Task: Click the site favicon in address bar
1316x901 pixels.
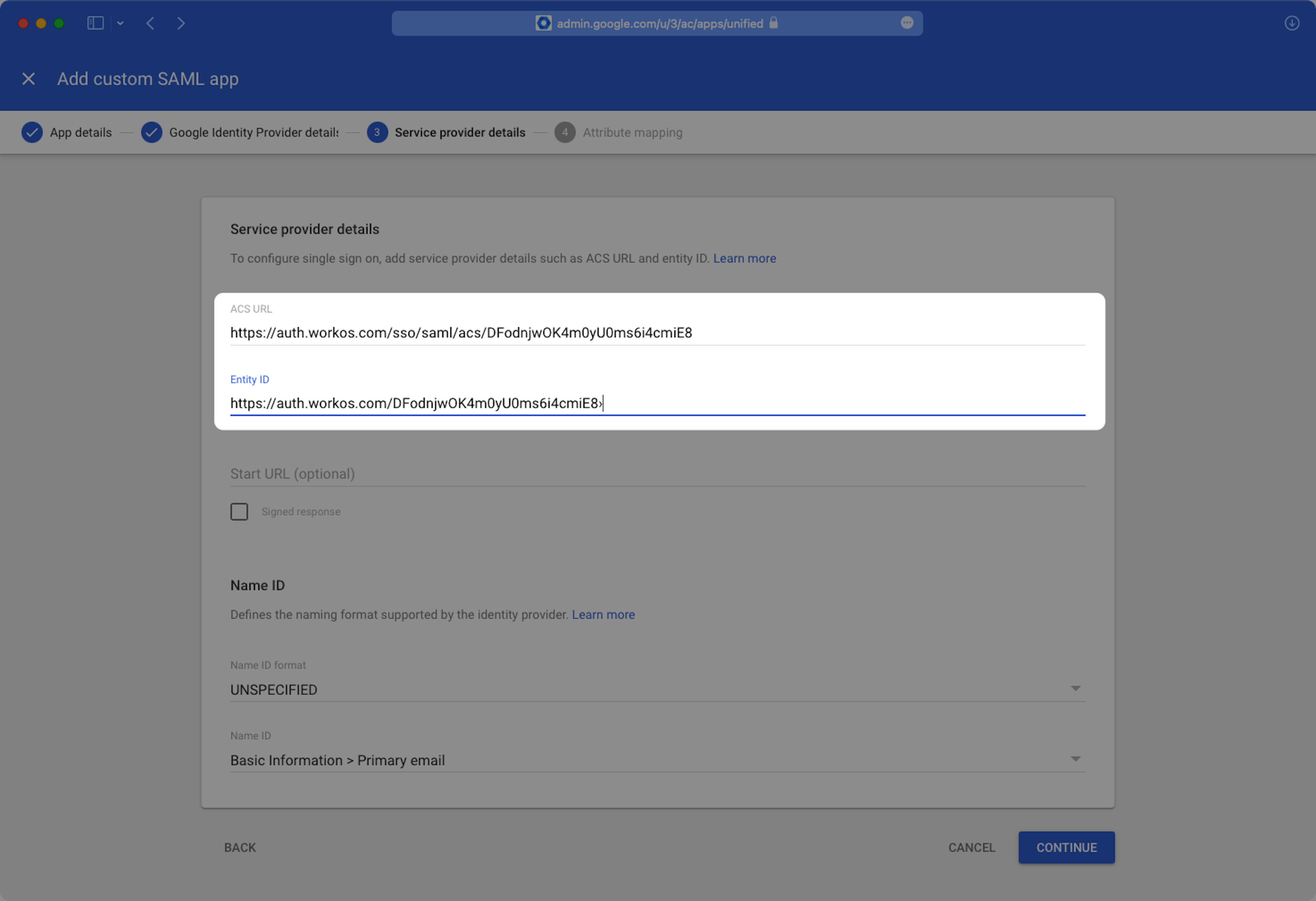Action: [543, 23]
